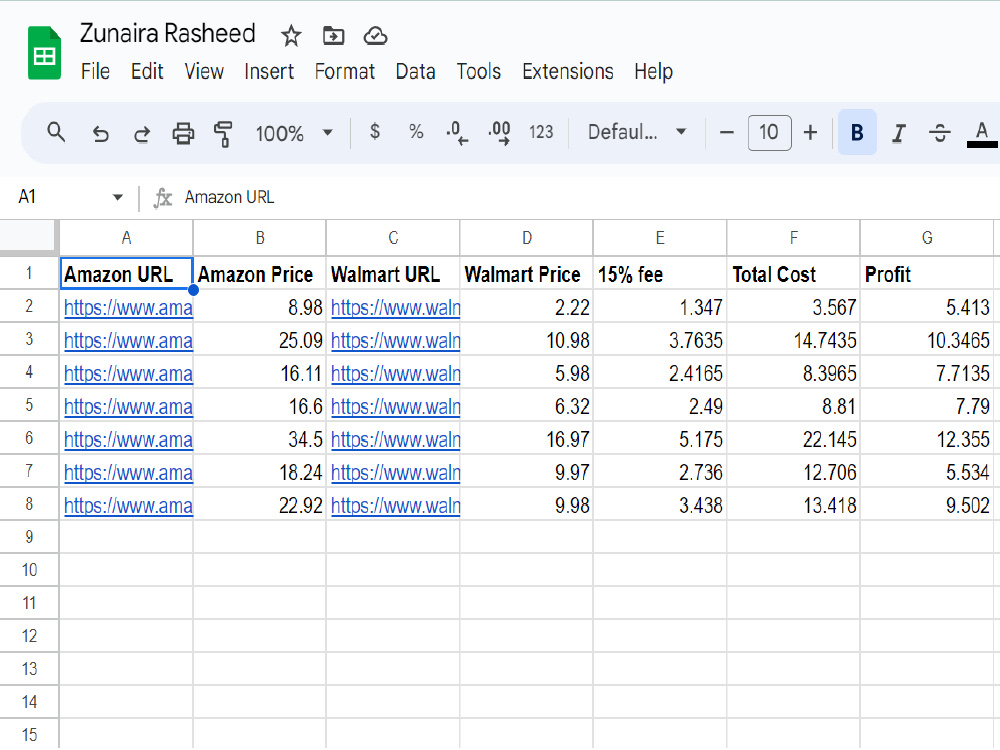Open the Data menu
The width and height of the screenshot is (1000, 750).
click(415, 71)
